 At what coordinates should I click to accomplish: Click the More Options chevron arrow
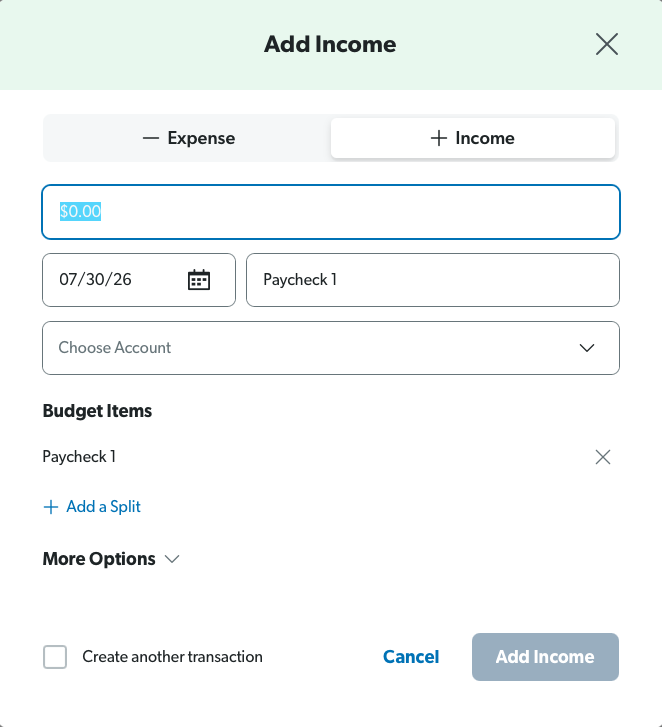pos(172,559)
